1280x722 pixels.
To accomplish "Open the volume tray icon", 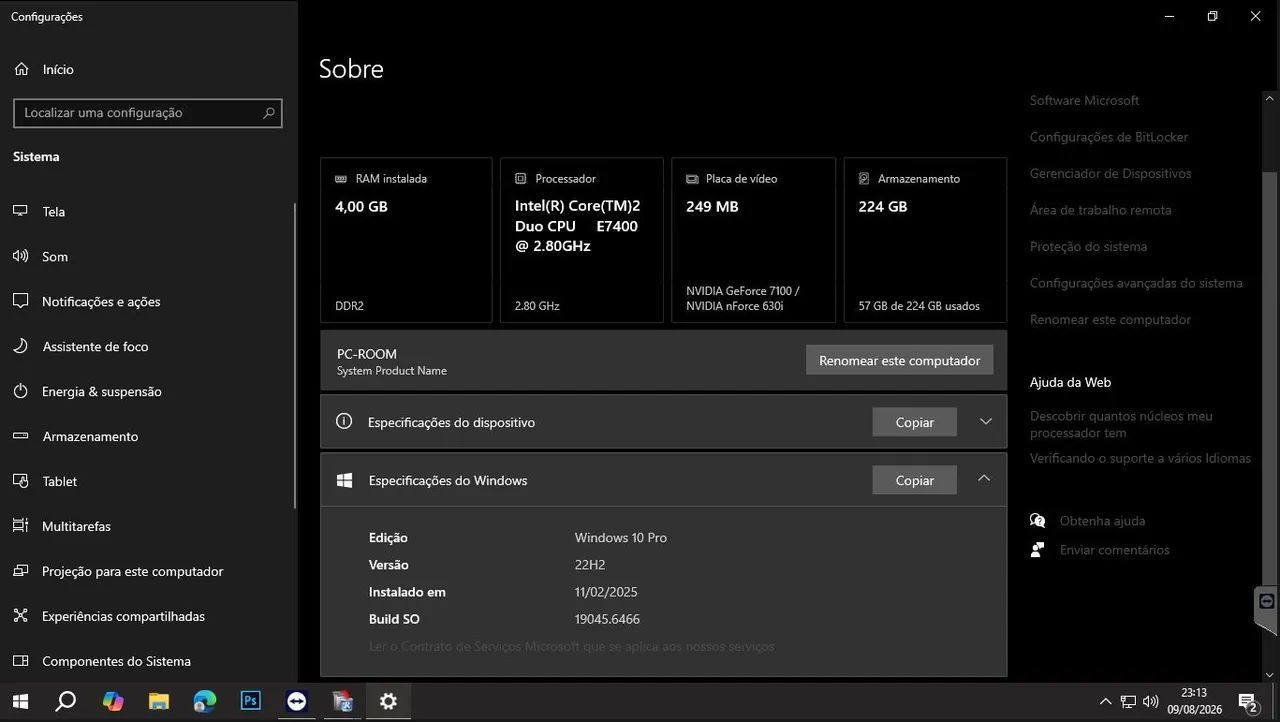I will pos(1151,702).
